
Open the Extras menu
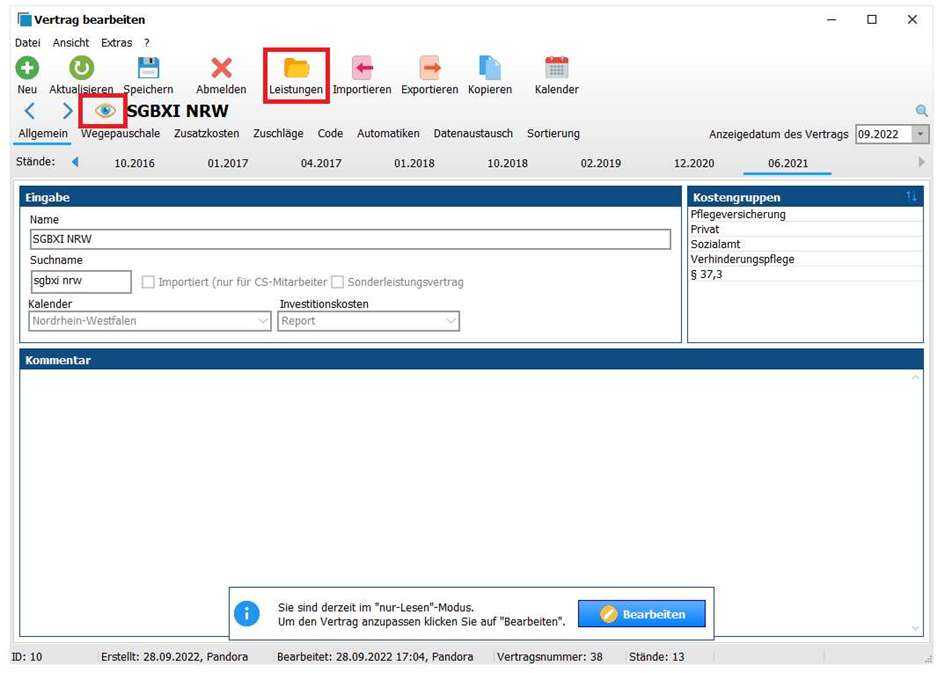point(116,43)
